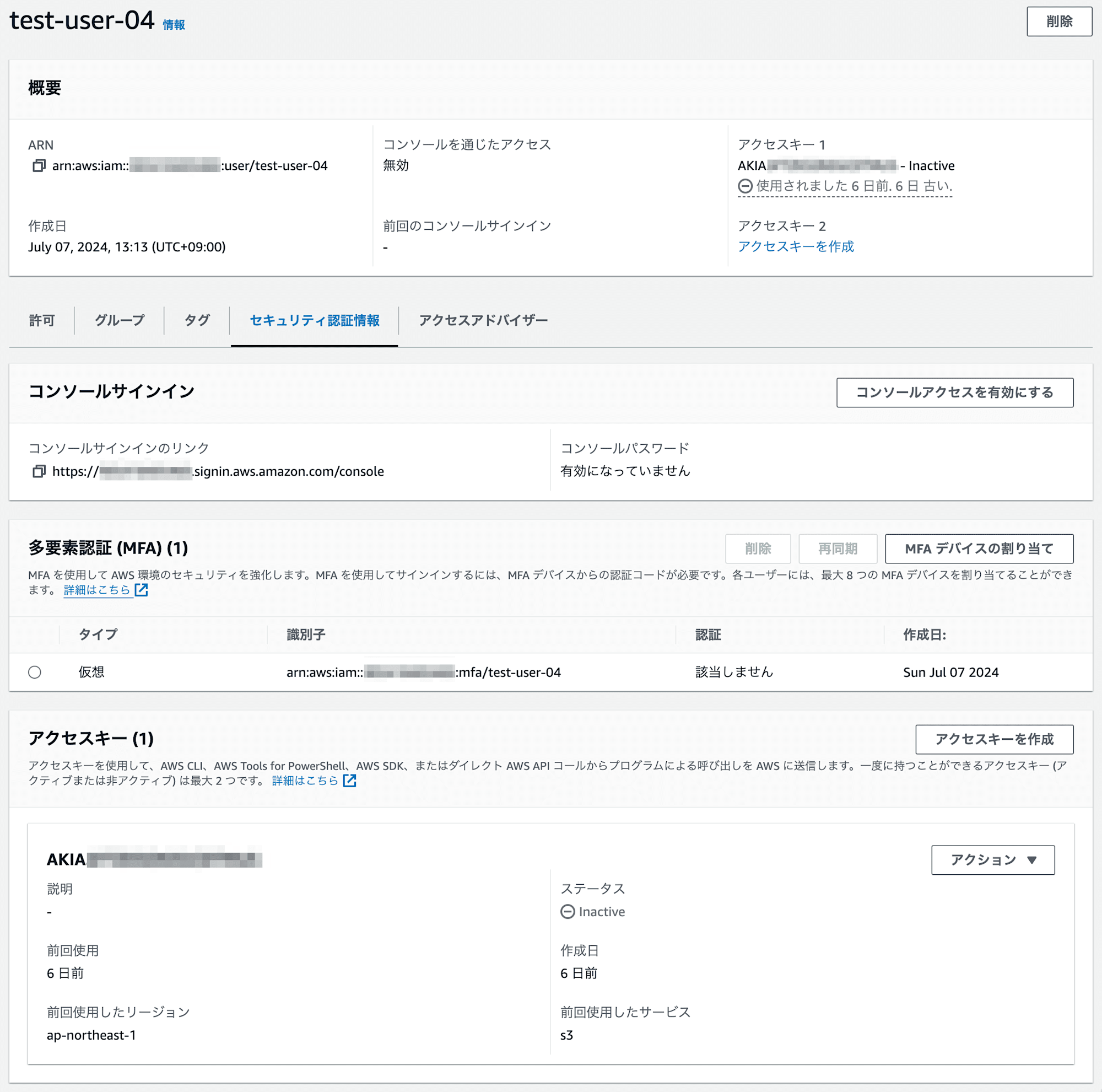Viewport: 1102px width, 1092px height.
Task: Click the ap-northeast-1 region value
Action: (91, 1035)
